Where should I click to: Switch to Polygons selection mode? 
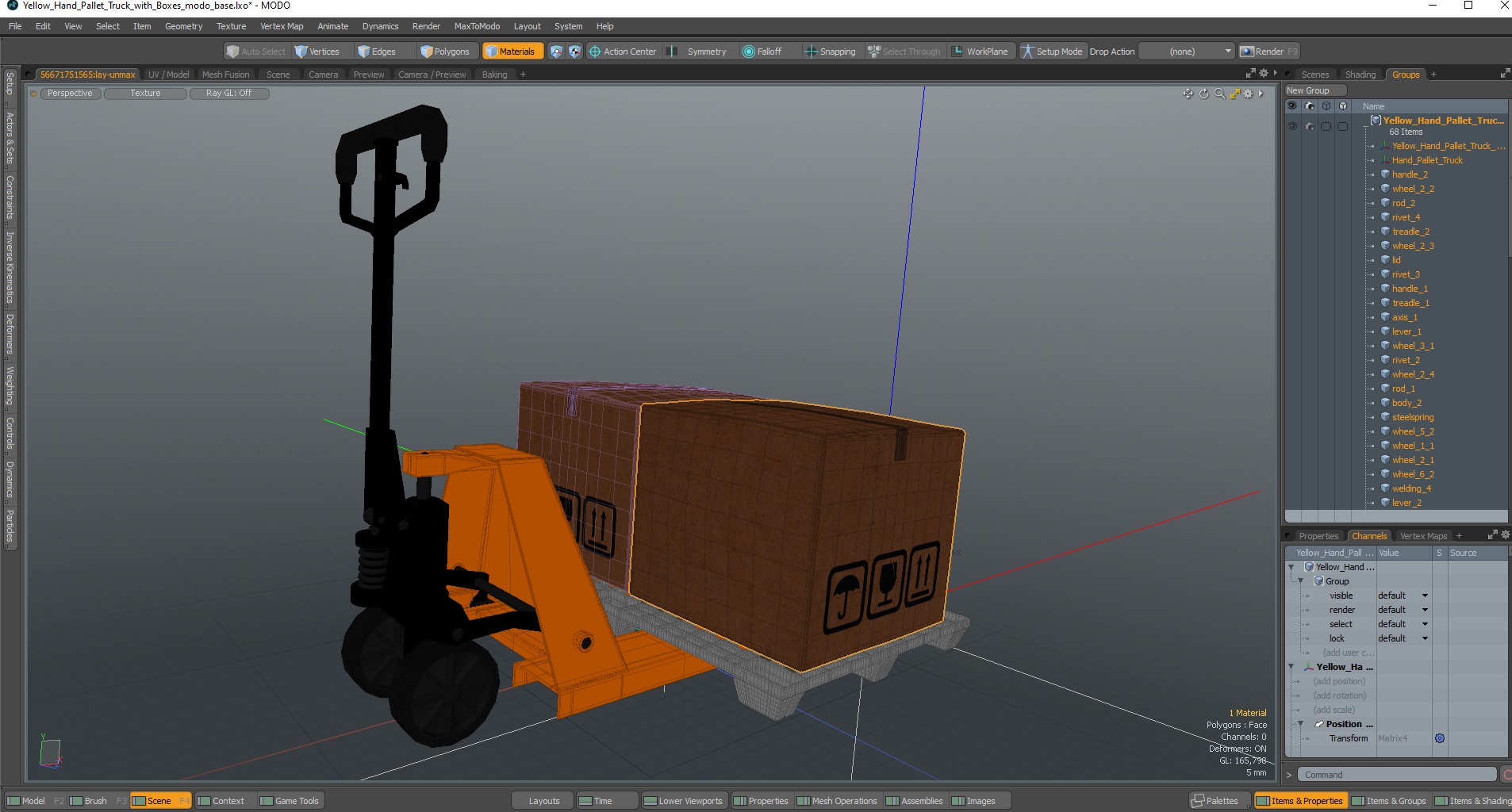[x=445, y=52]
